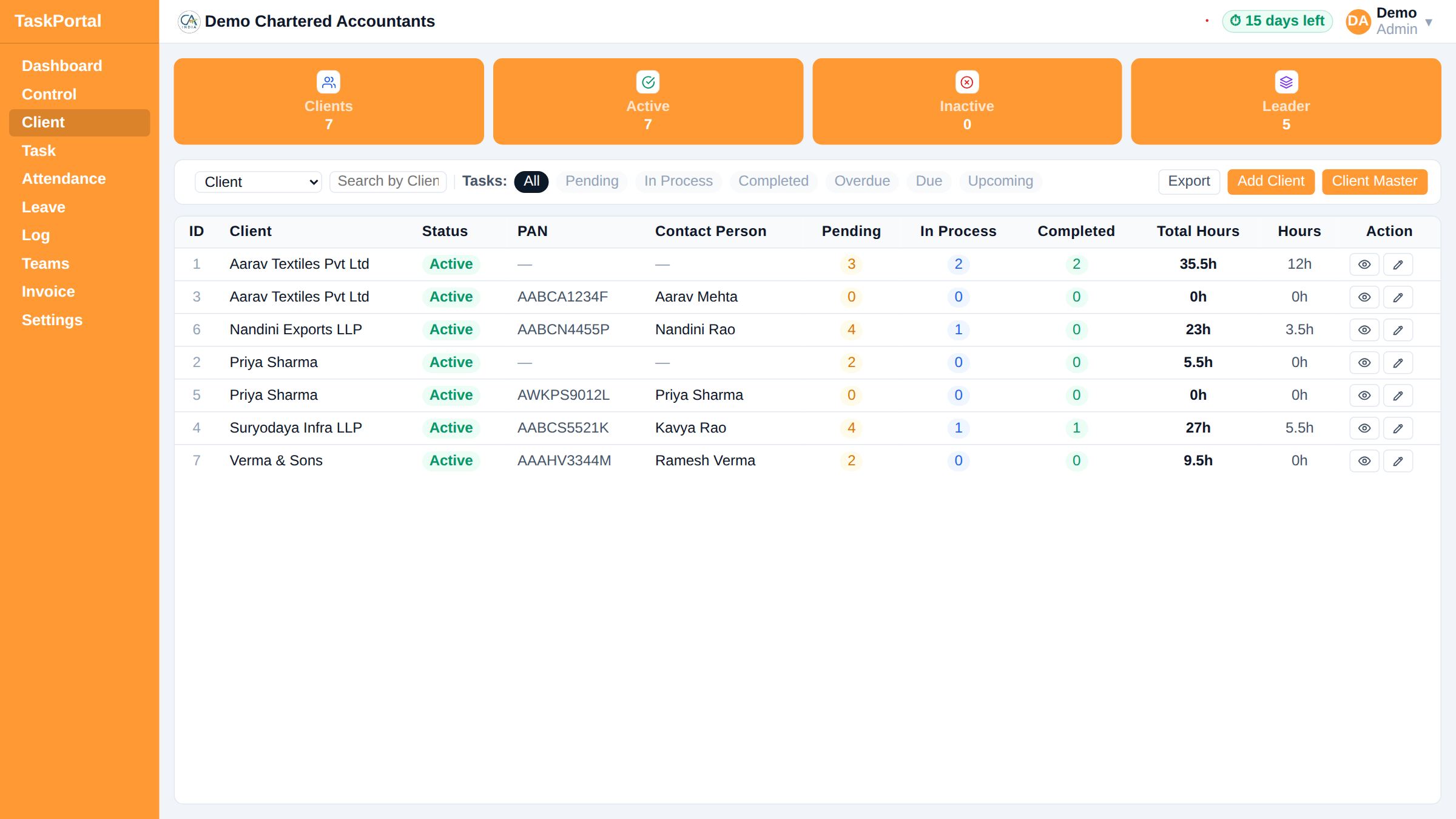Screen dimensions: 1456x819
Task: Click the Contact Person column header
Action: click(x=710, y=232)
